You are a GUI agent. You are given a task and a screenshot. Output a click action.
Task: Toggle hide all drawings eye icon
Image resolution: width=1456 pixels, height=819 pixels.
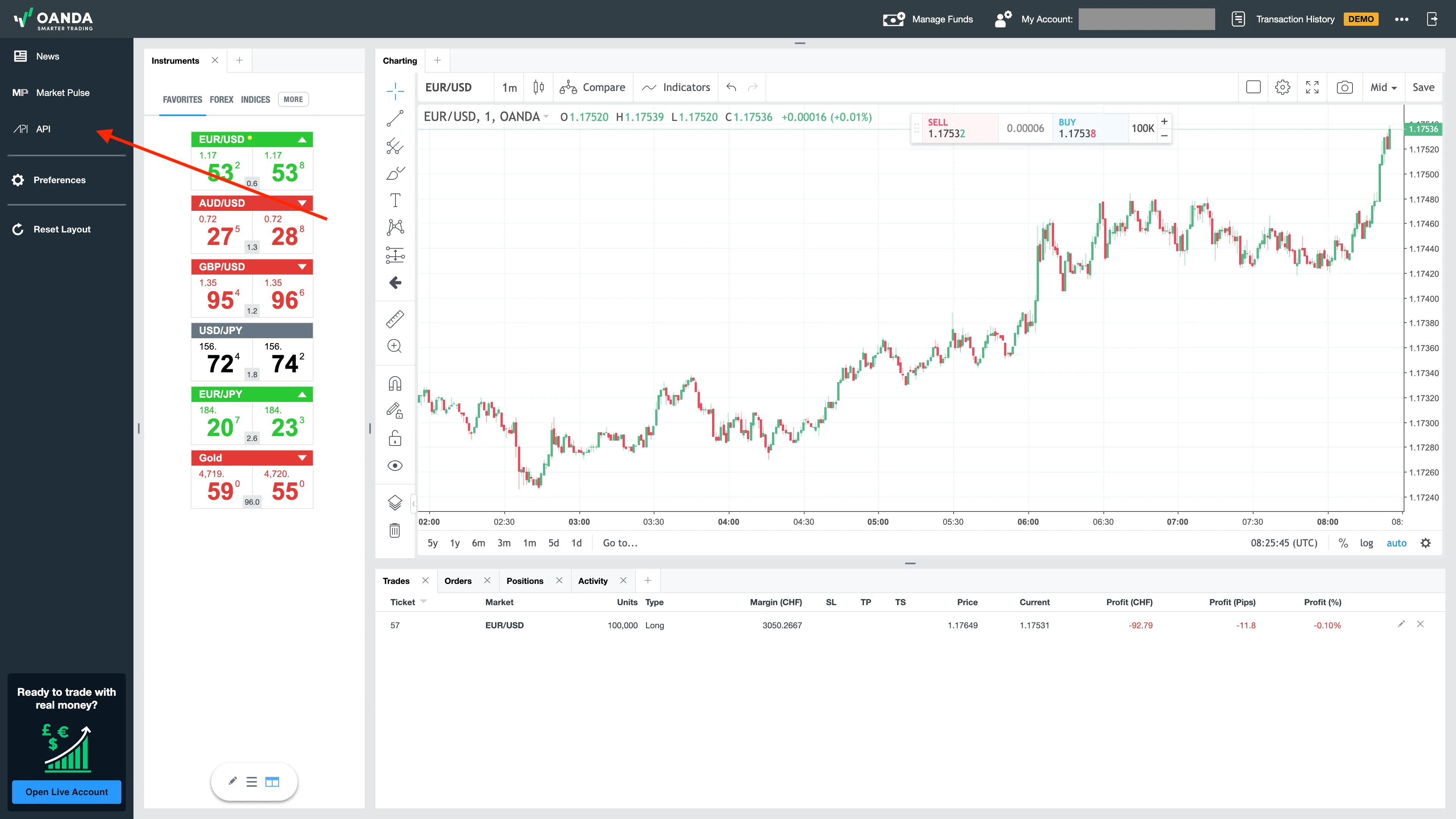pos(394,466)
